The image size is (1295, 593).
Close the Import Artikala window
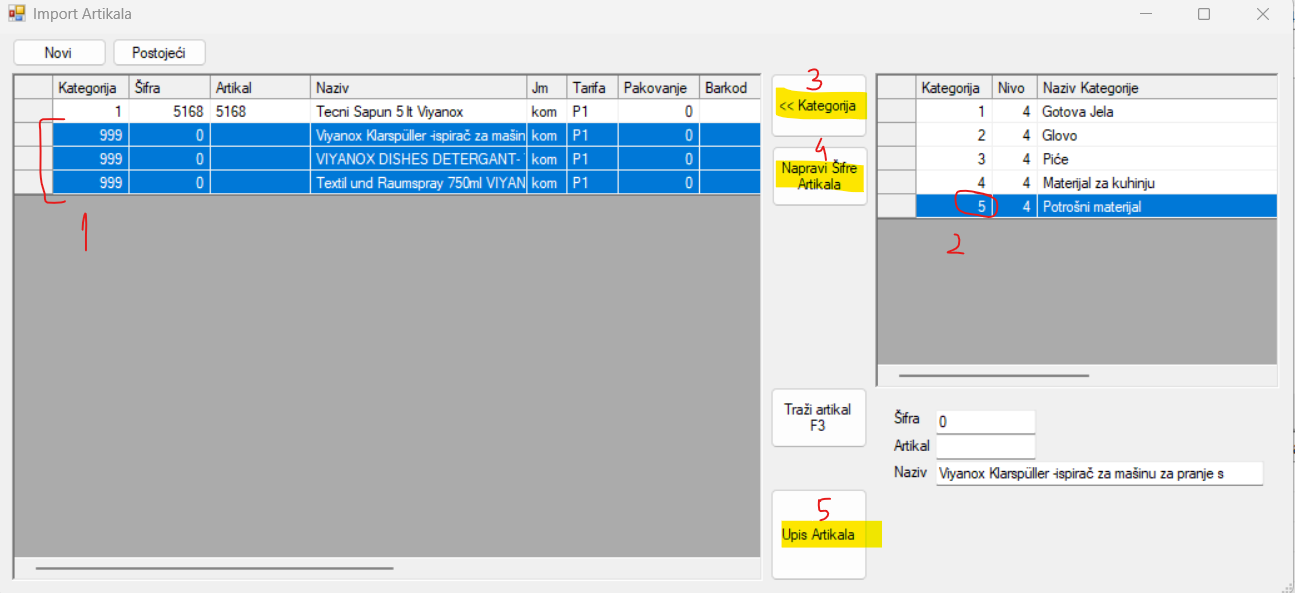click(x=1263, y=14)
